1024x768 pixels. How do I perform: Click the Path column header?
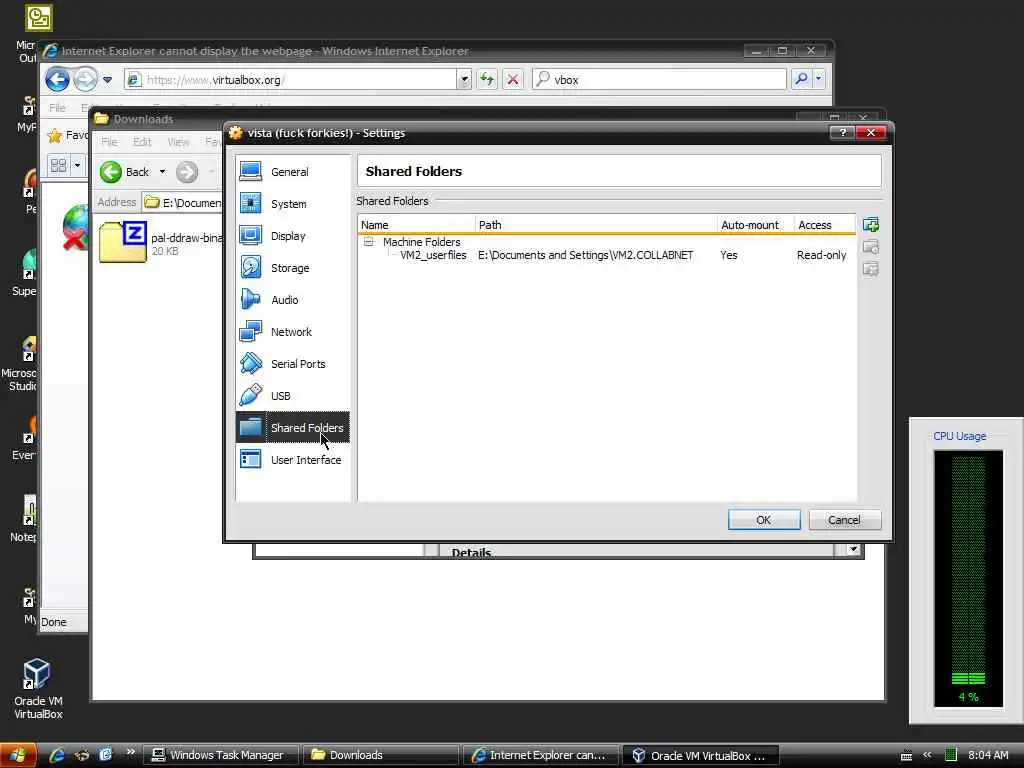point(596,225)
